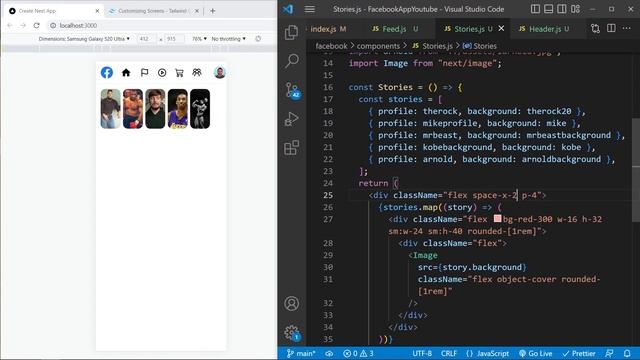Open the Extensions view
The height and width of the screenshot is (360, 640).
[x=291, y=148]
